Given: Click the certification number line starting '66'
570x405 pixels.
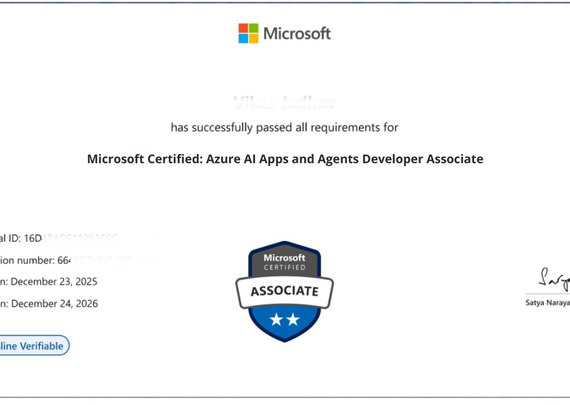Looking at the screenshot, I should tap(65, 260).
